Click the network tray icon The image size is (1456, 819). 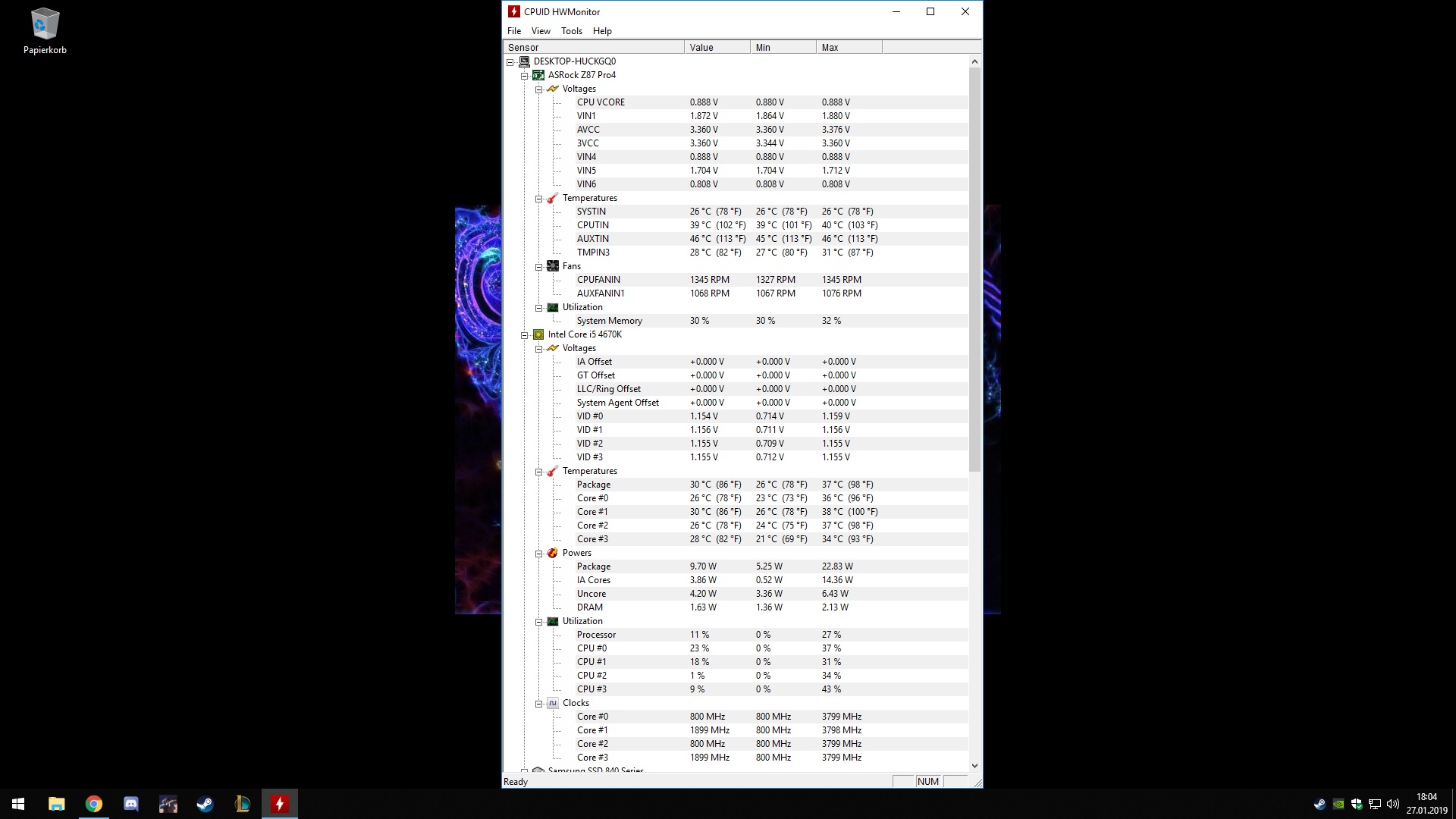(1375, 804)
